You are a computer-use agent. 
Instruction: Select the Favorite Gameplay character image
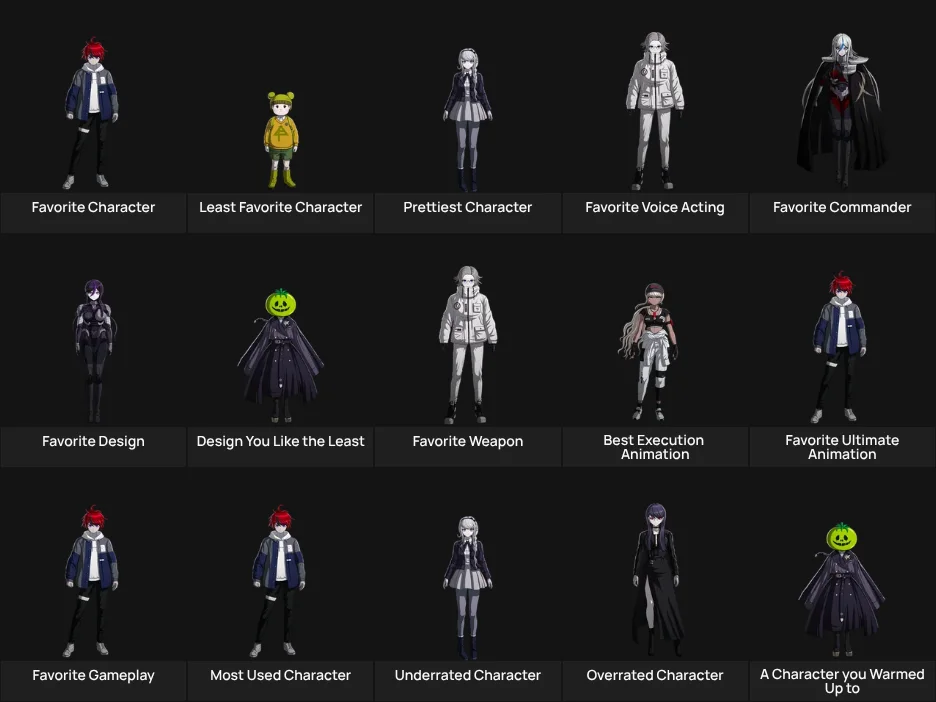click(92, 581)
